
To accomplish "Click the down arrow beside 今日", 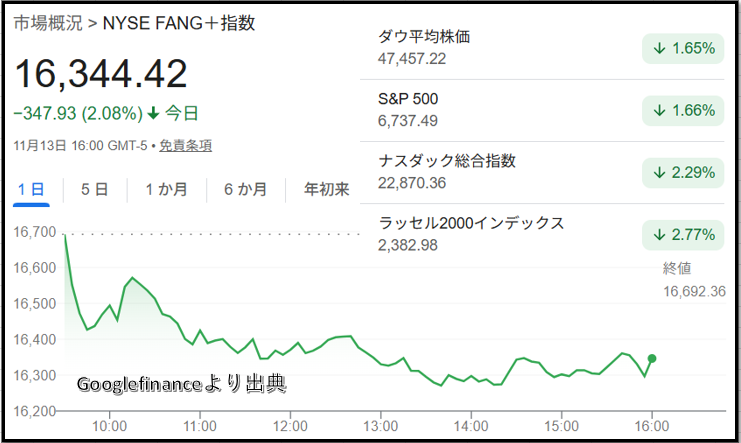I will (152, 112).
